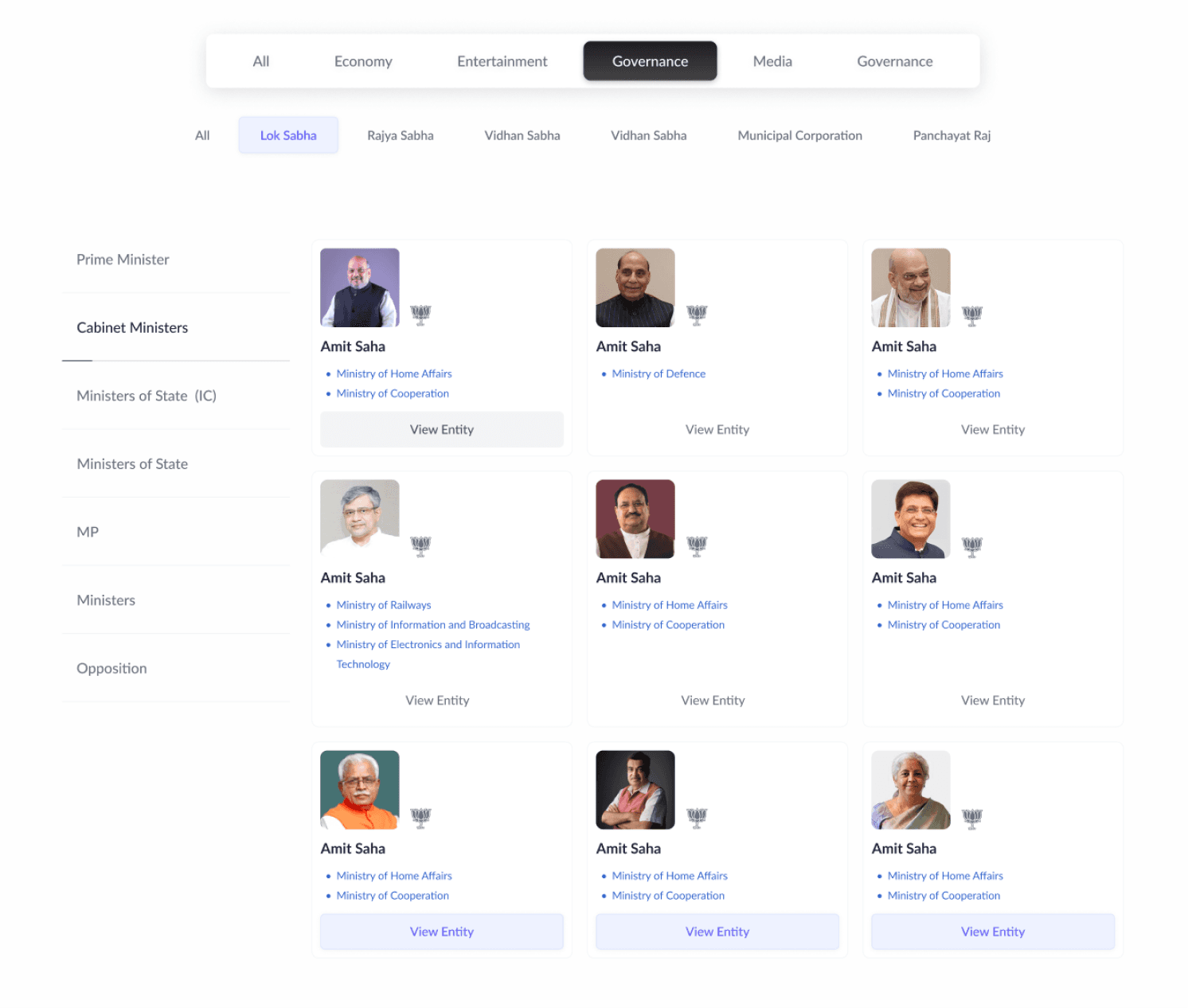Viewport: 1188px width, 1008px height.
Task: Select Ministers of State (IC) sidebar item
Action: click(147, 396)
